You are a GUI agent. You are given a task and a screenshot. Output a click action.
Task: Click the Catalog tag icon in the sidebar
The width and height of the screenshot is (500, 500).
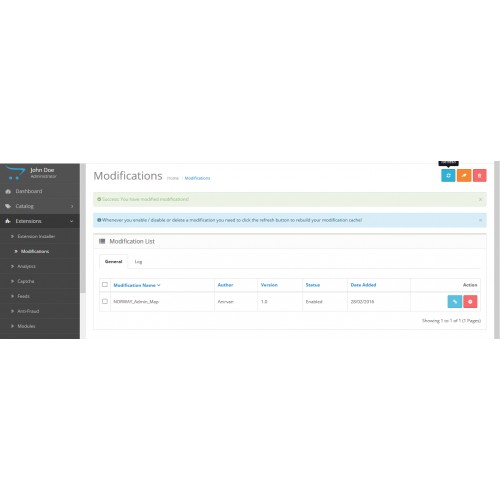pos(8,206)
